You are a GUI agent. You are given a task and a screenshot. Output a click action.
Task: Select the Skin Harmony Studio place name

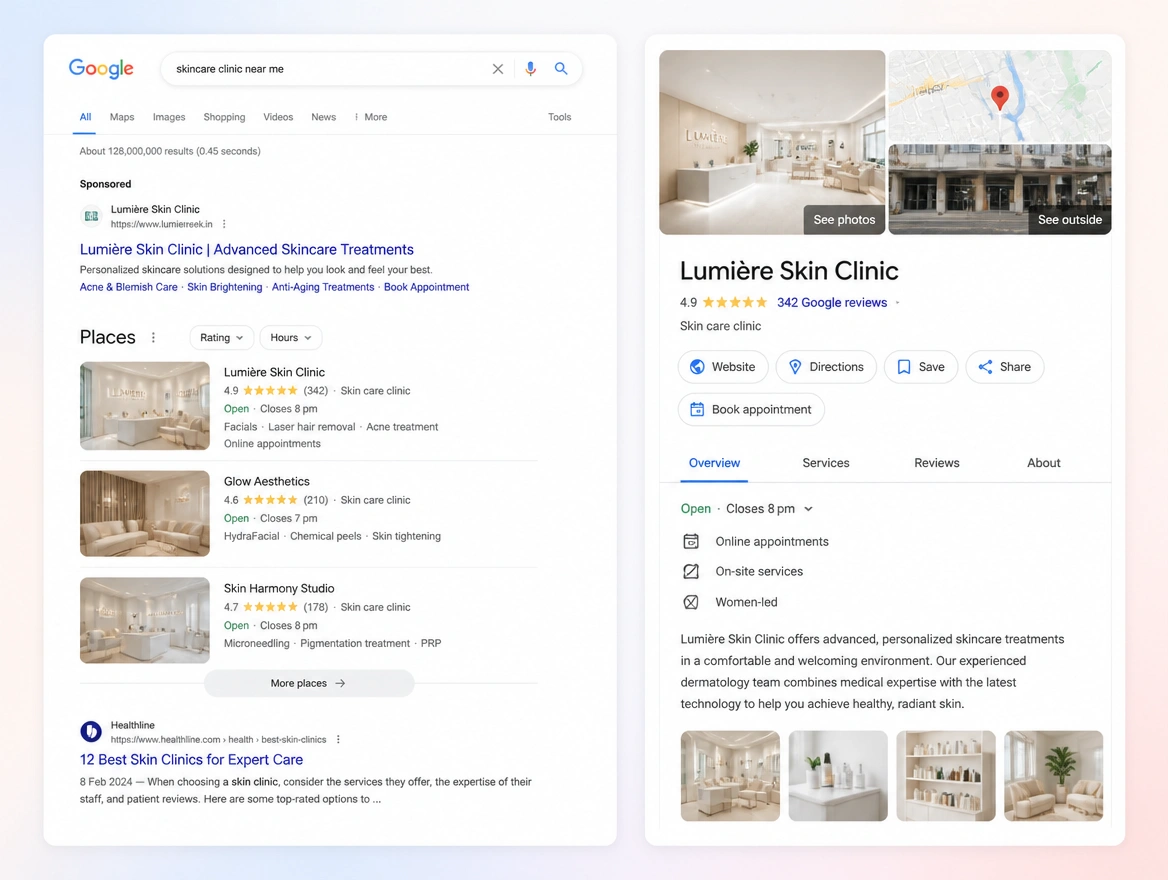(279, 588)
